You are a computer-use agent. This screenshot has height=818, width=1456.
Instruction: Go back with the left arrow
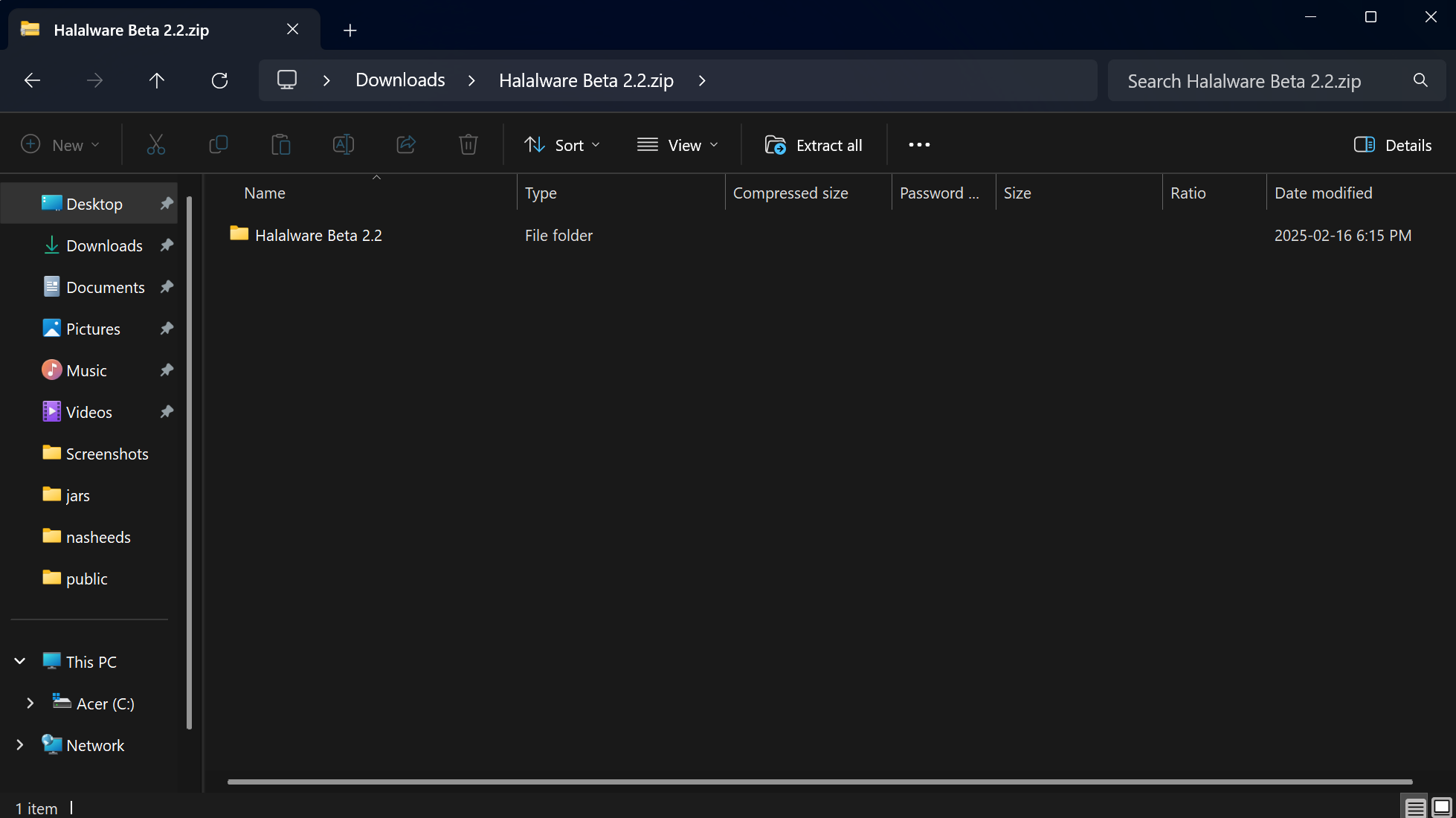[32, 80]
